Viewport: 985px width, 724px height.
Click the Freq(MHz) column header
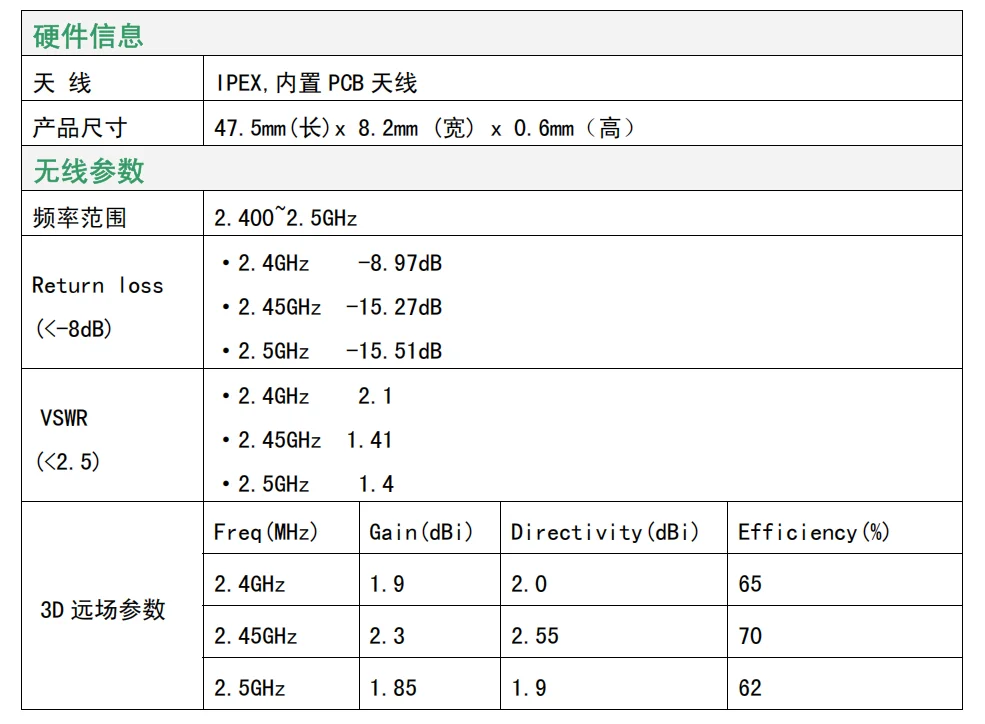pyautogui.click(x=266, y=532)
